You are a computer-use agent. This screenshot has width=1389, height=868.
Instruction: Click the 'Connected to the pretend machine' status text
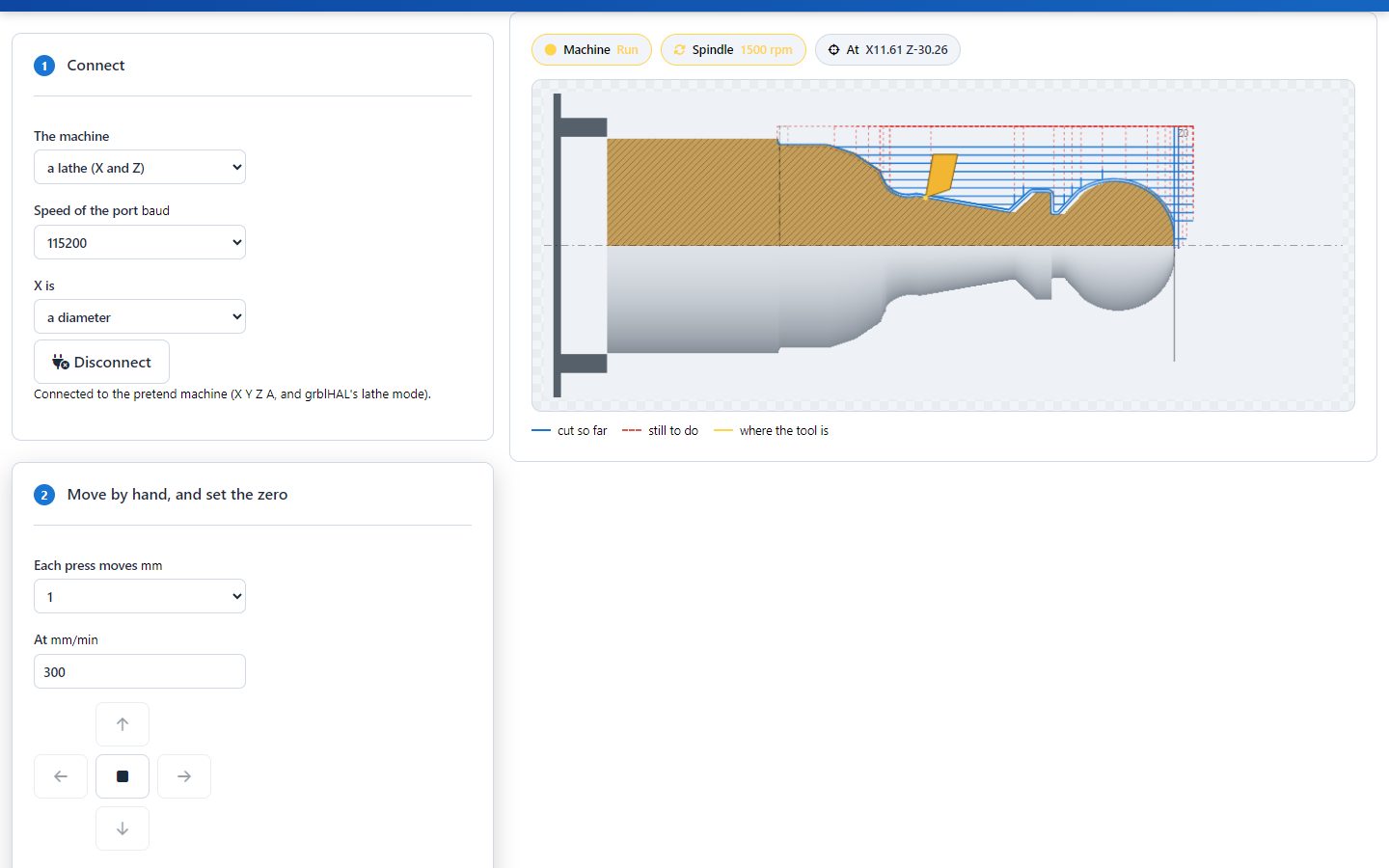click(x=232, y=393)
